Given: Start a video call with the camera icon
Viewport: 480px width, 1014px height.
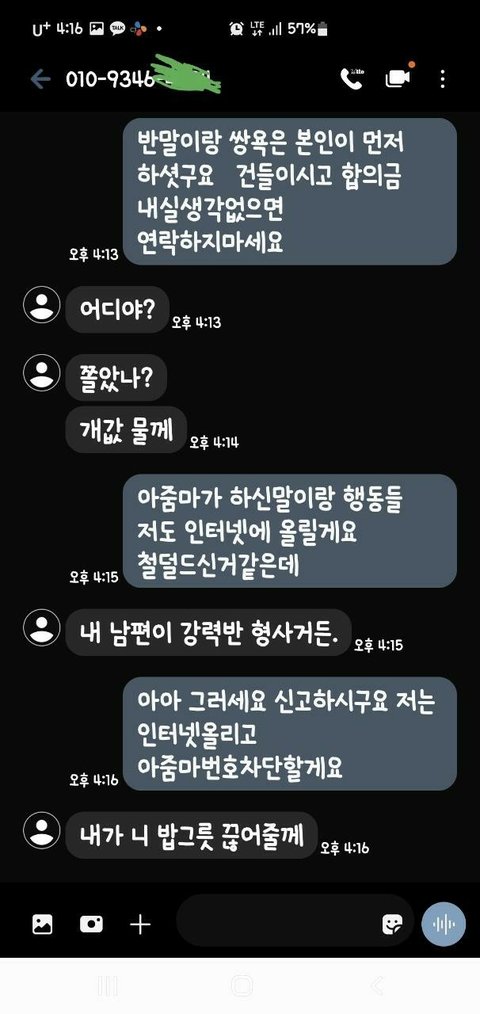Looking at the screenshot, I should coord(398,78).
